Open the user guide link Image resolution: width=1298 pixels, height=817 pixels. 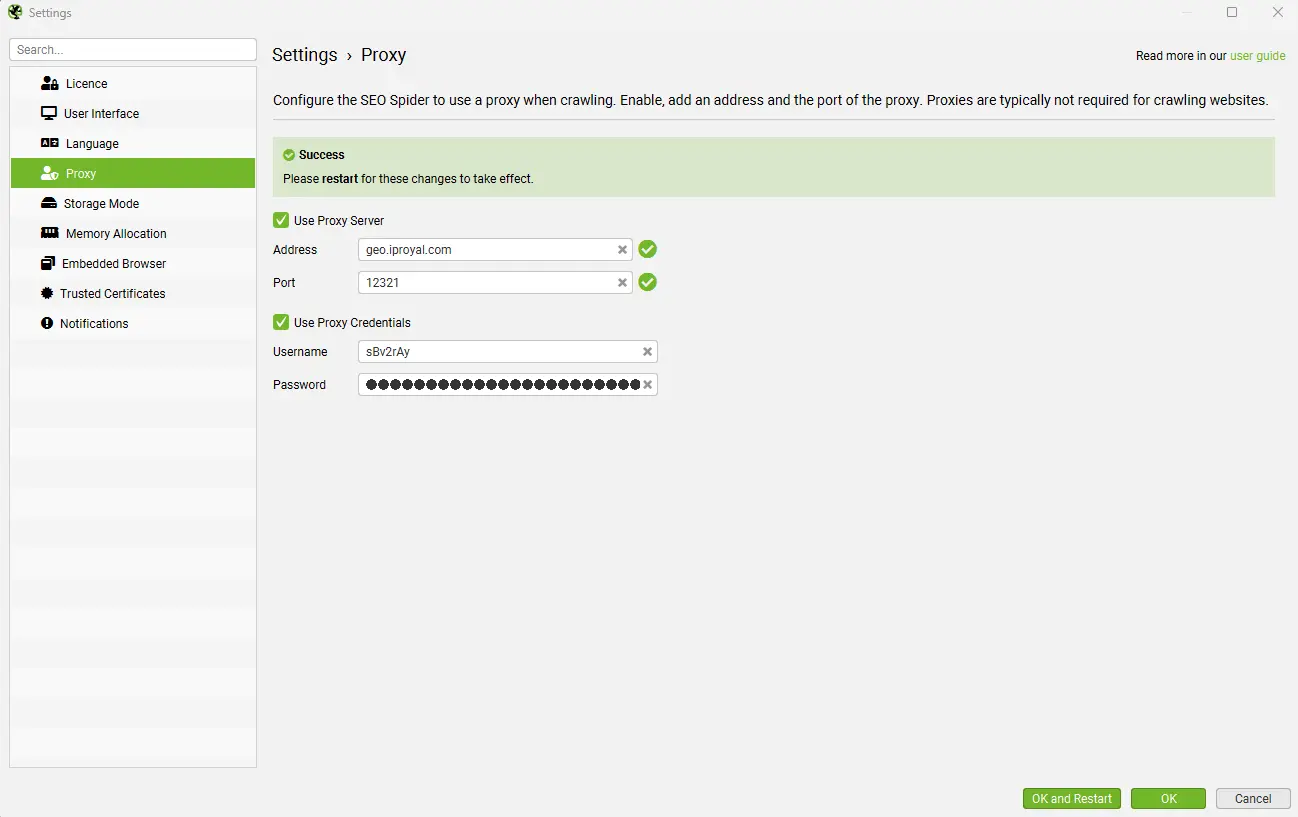click(x=1257, y=56)
